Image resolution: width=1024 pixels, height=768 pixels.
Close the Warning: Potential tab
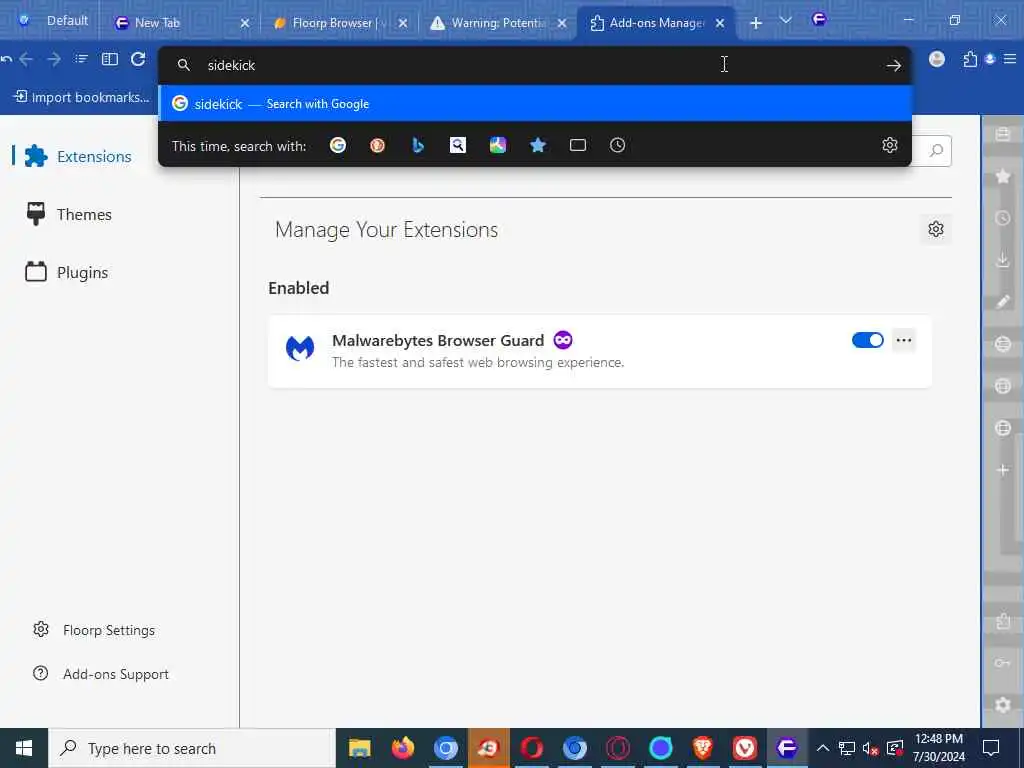pyautogui.click(x=562, y=23)
